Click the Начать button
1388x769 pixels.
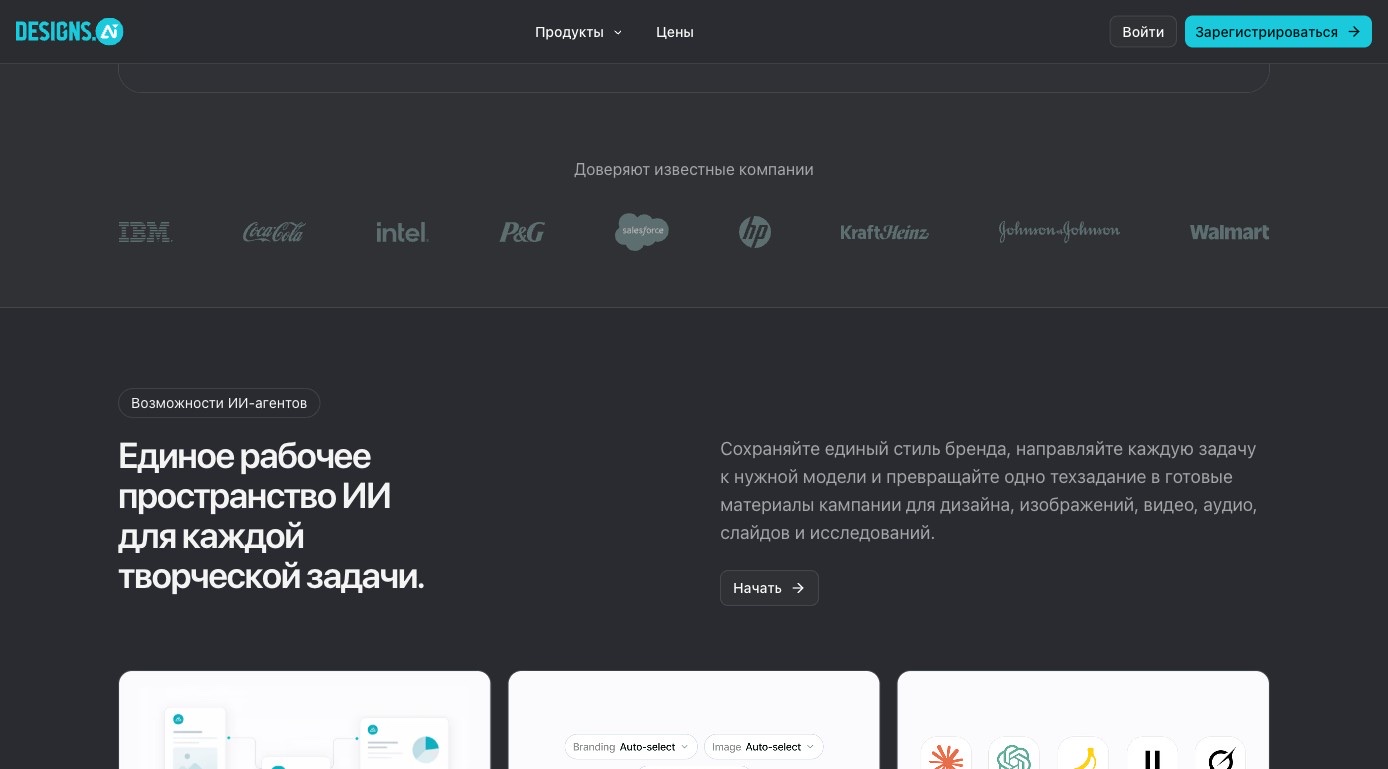(769, 588)
